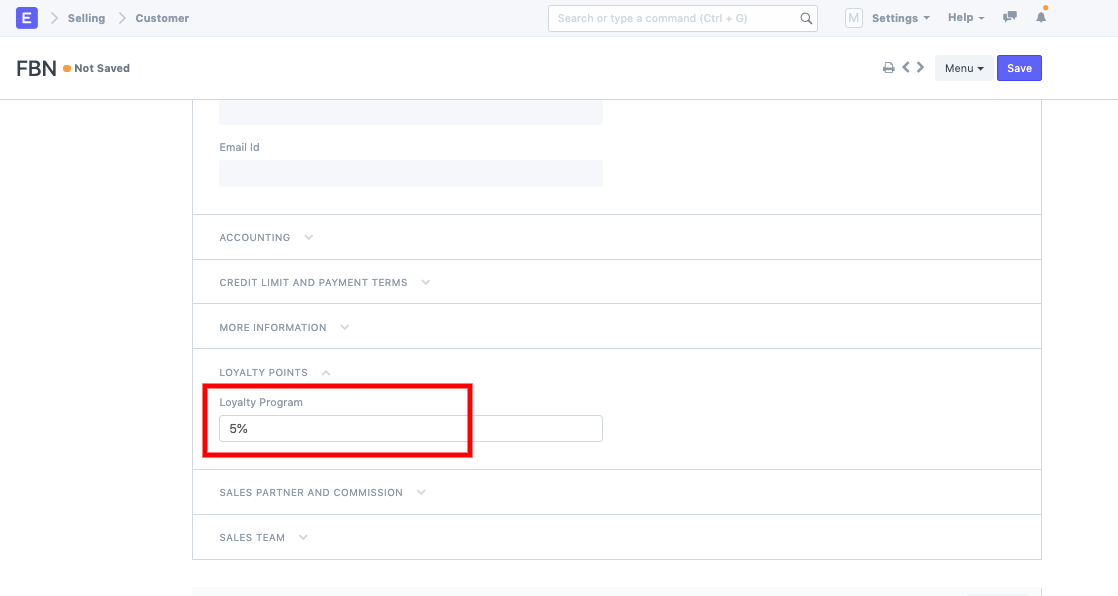Open the notifications bell icon
The height and width of the screenshot is (596, 1118).
tap(1041, 18)
